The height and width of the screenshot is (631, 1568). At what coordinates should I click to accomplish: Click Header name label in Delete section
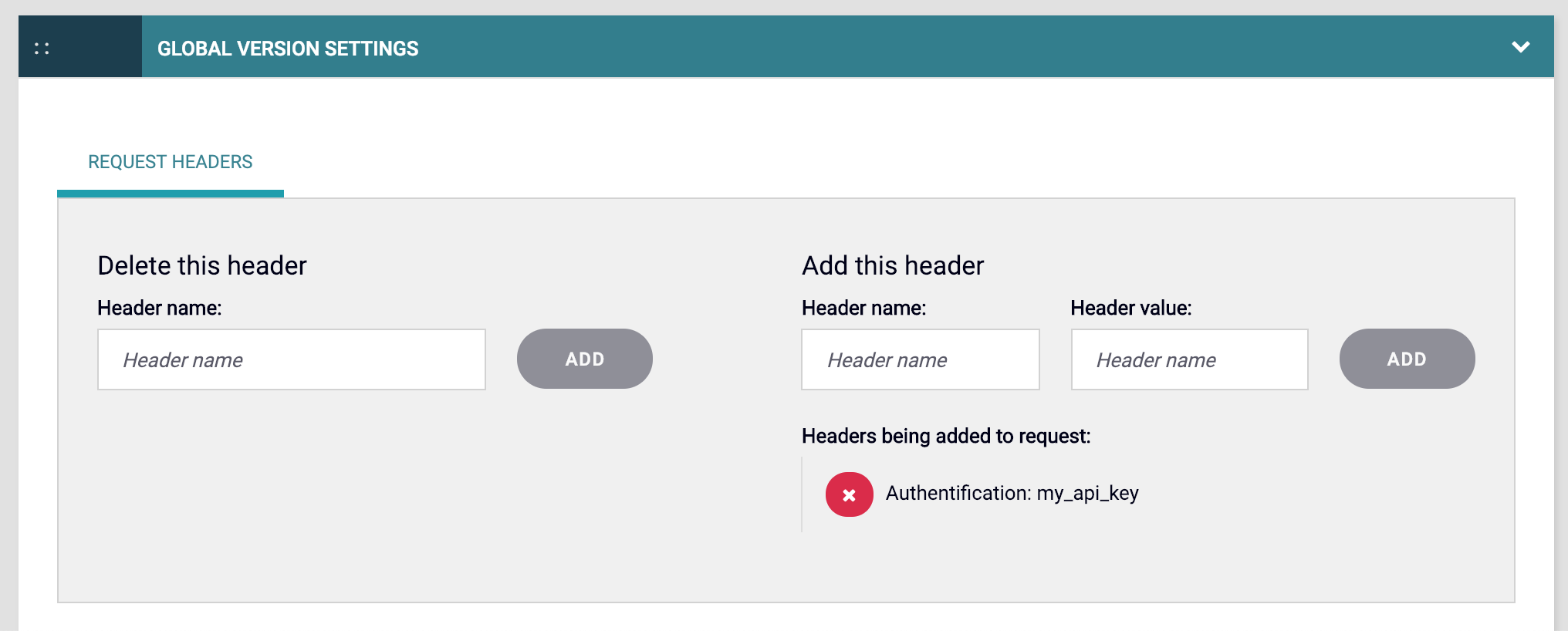click(160, 309)
